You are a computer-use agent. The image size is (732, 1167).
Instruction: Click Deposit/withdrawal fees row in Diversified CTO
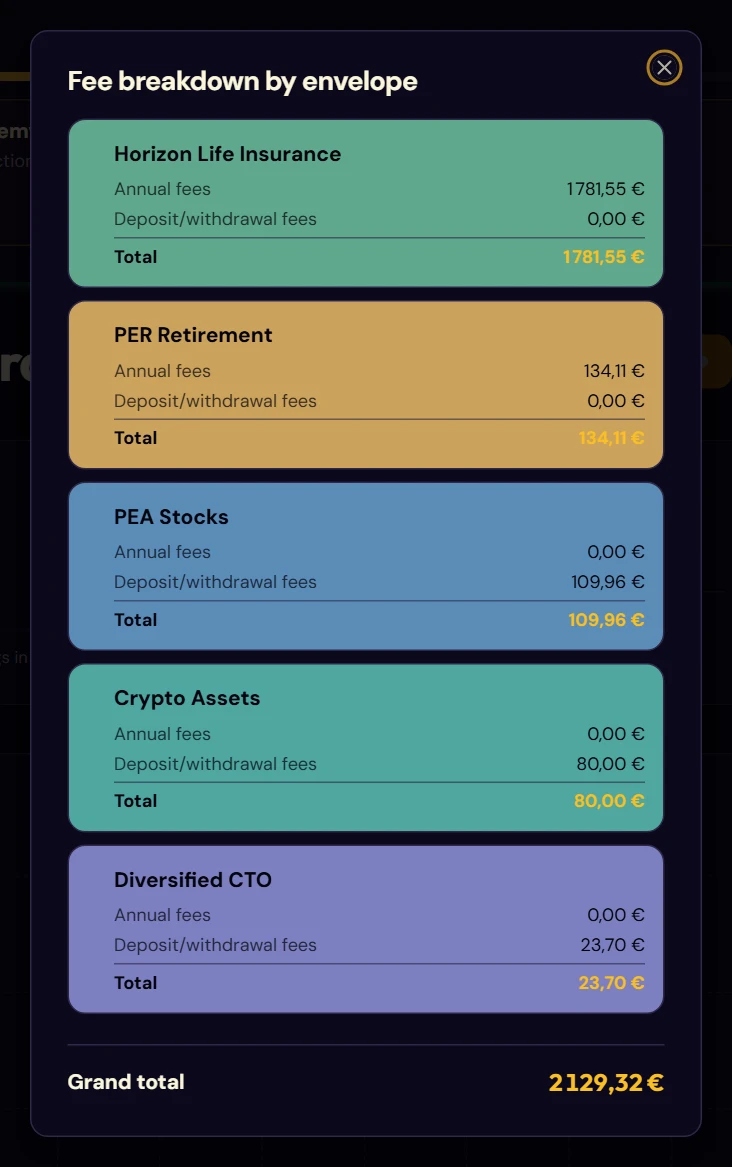pyautogui.click(x=379, y=944)
